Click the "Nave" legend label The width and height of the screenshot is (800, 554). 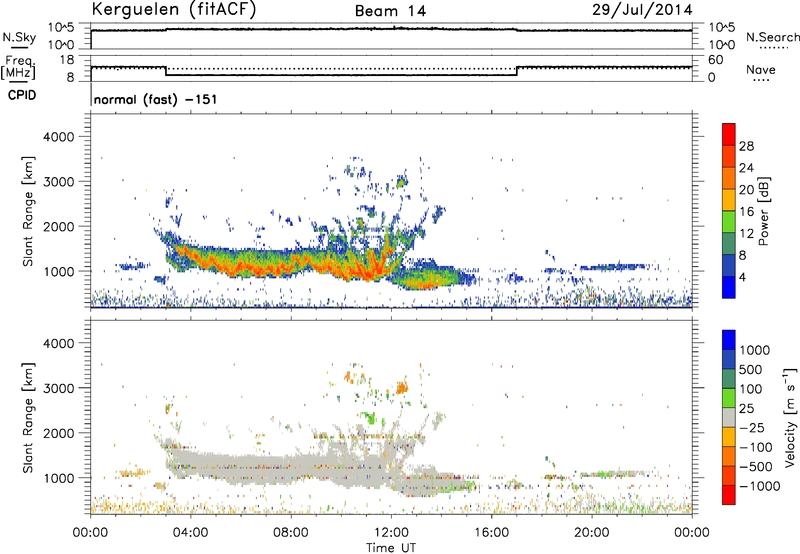tap(760, 69)
